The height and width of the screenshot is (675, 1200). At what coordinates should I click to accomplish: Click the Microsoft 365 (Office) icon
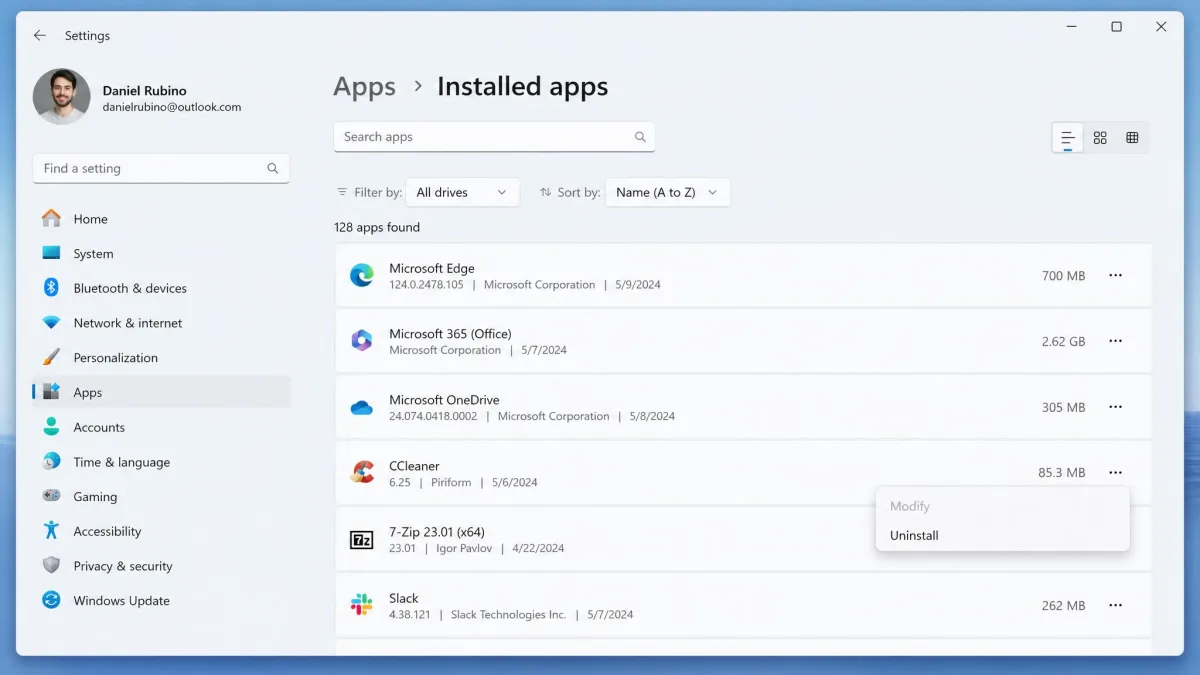click(x=361, y=341)
